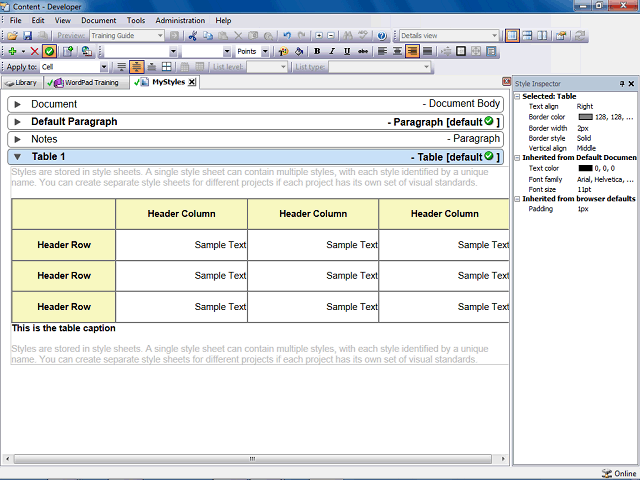Screen dimensions: 640x480
Task: Pin the Style Inspector panel
Action: (x=622, y=84)
